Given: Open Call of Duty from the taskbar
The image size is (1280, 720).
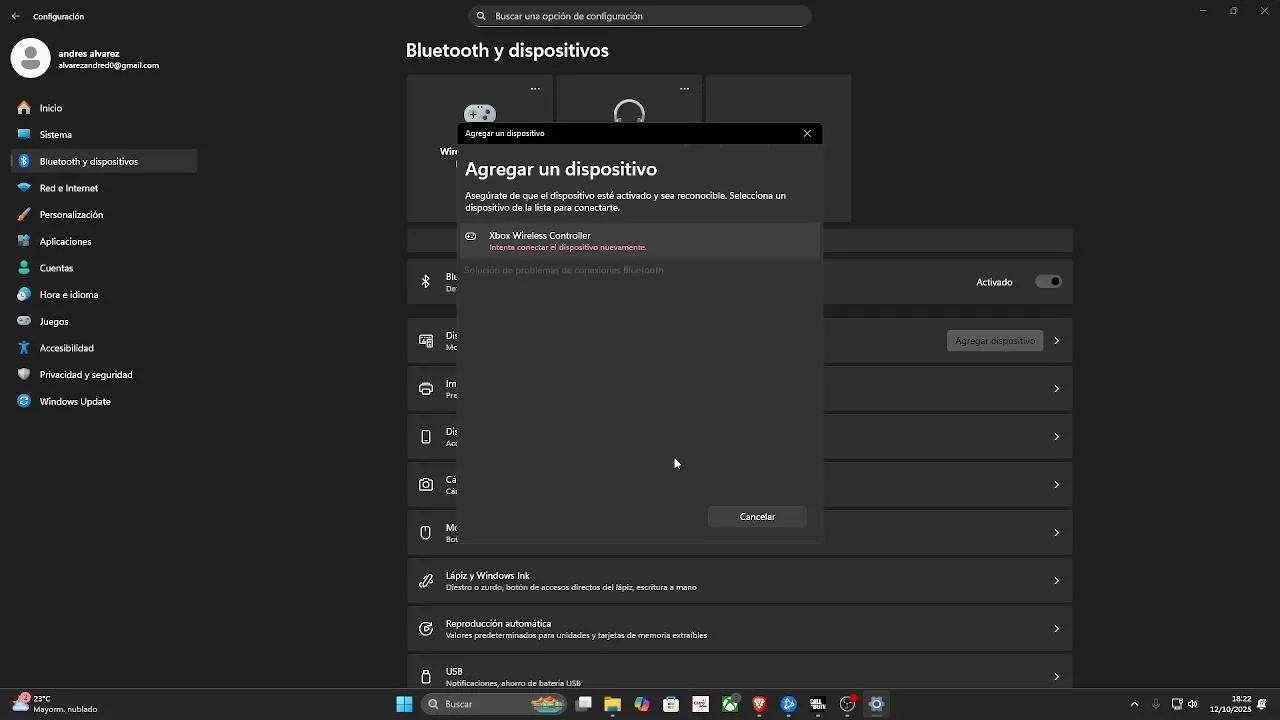Looking at the screenshot, I should click(x=818, y=704).
